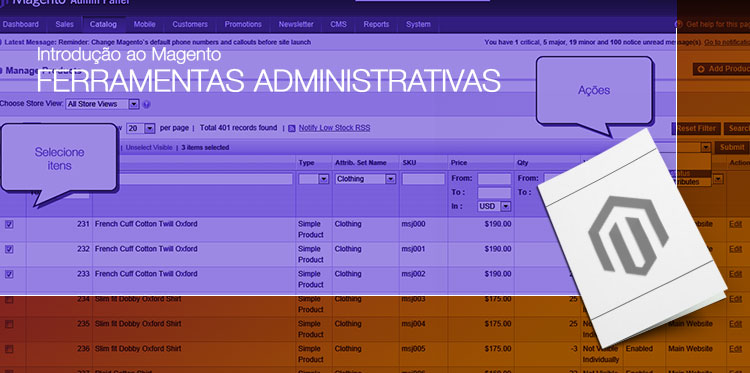Click the Magento logo booklet graphic

[632, 238]
